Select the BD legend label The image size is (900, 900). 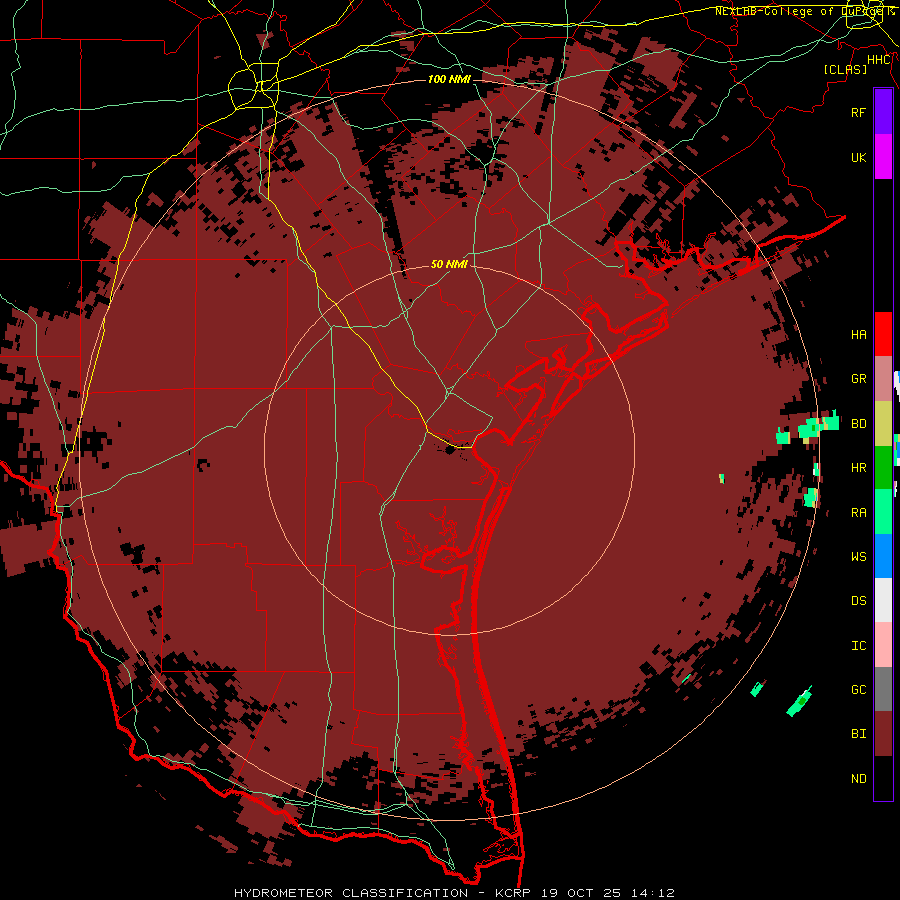pos(859,424)
